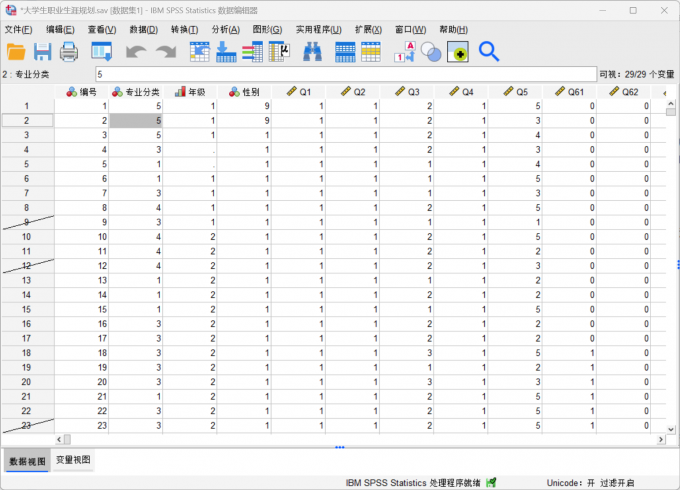Screen dimensions: 680x490
Task: Click the go to variable icon
Action: pyautogui.click(x=226, y=51)
